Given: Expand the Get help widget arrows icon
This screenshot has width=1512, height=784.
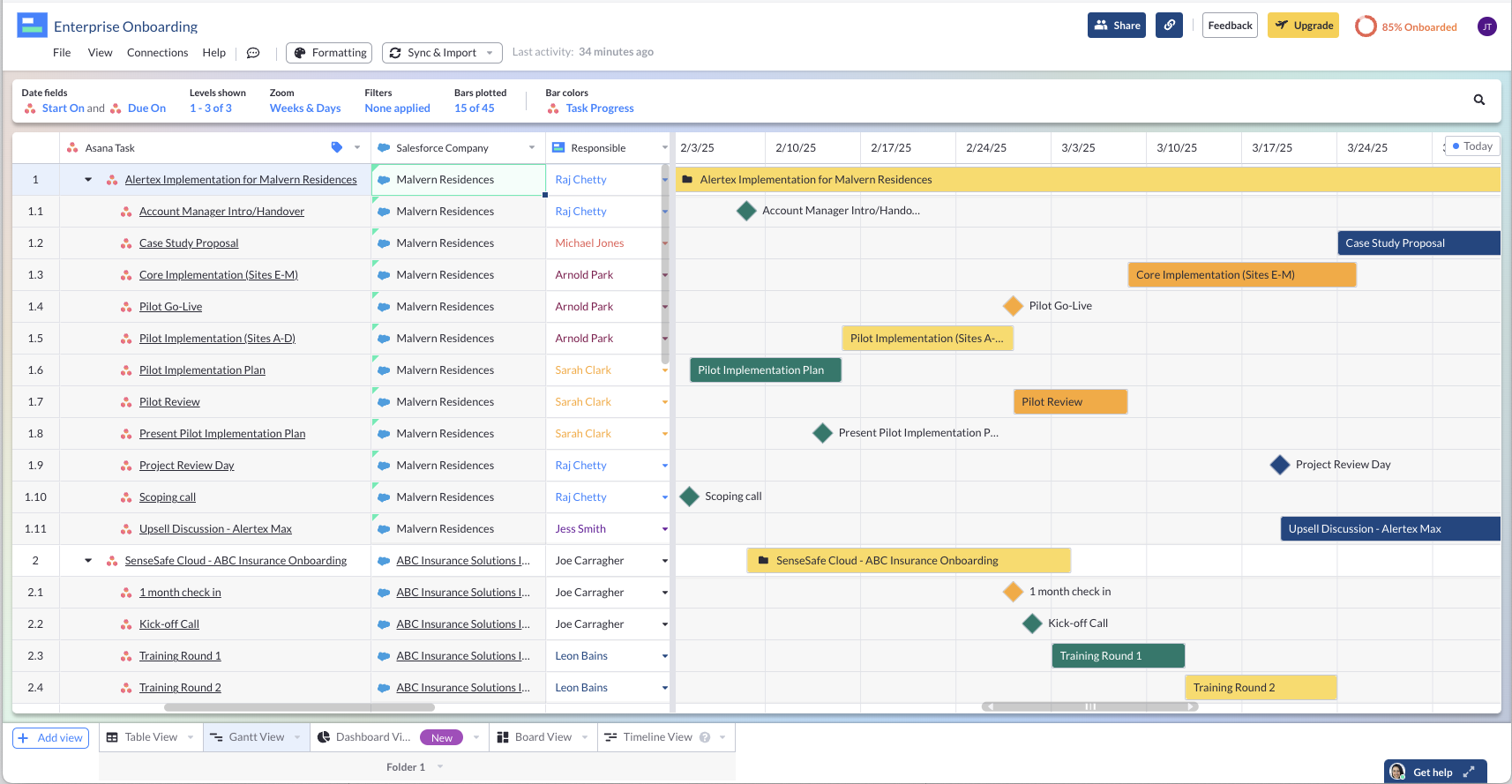Looking at the screenshot, I should [1469, 772].
